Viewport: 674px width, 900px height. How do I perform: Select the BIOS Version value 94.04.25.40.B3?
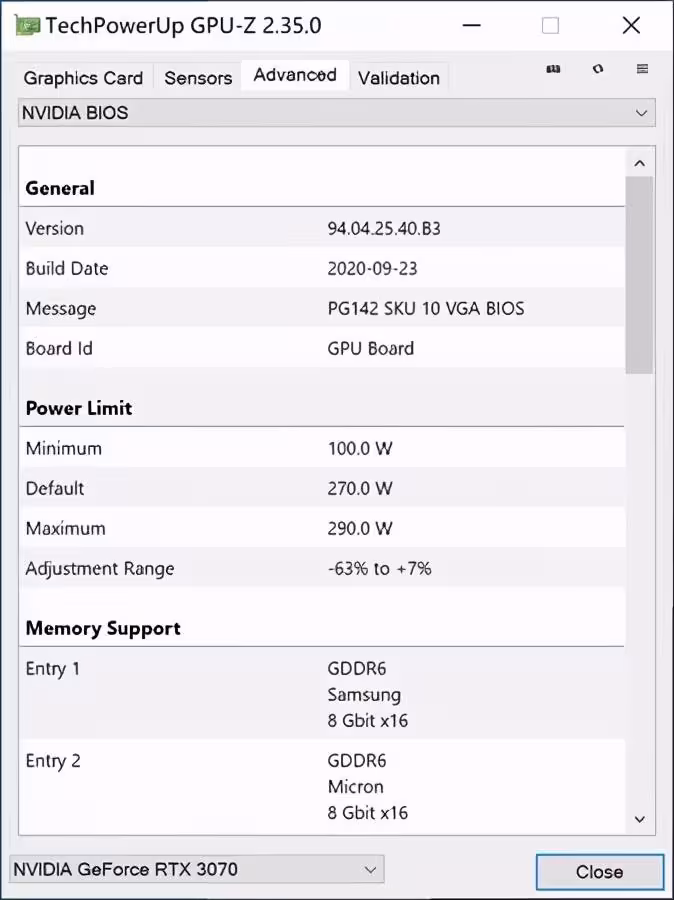384,228
